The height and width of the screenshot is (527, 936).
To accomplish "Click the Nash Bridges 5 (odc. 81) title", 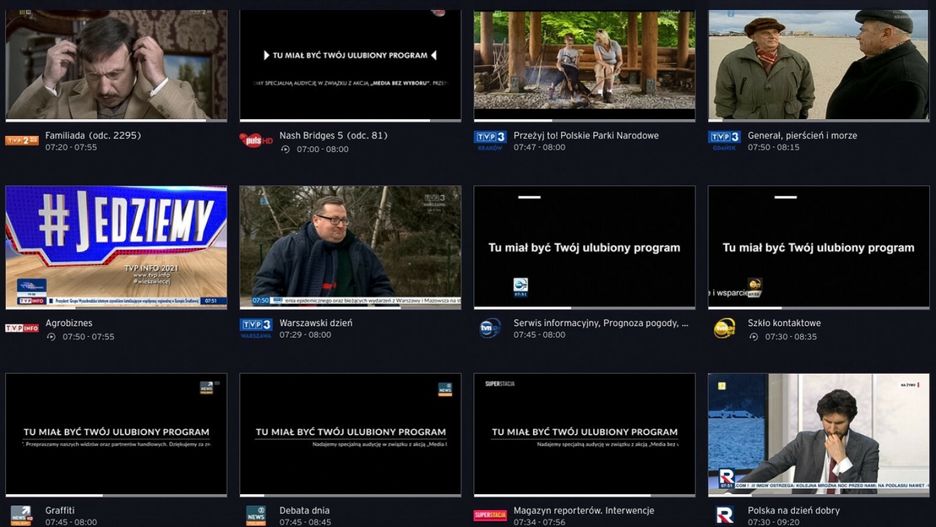I will [333, 135].
